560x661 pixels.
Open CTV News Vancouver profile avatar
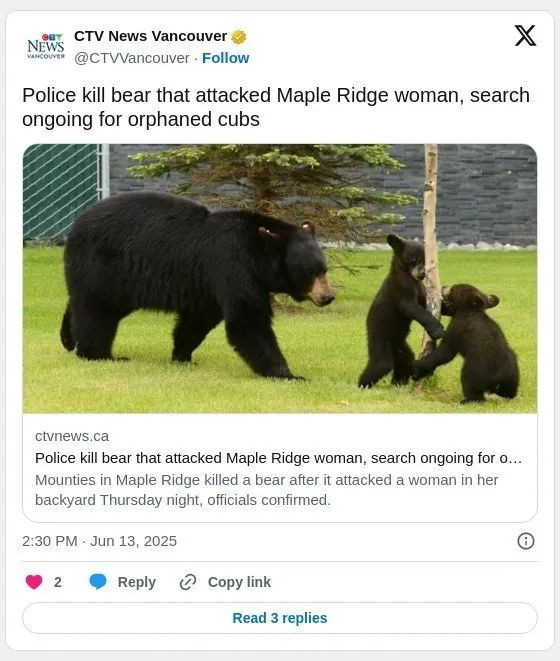click(x=46, y=46)
